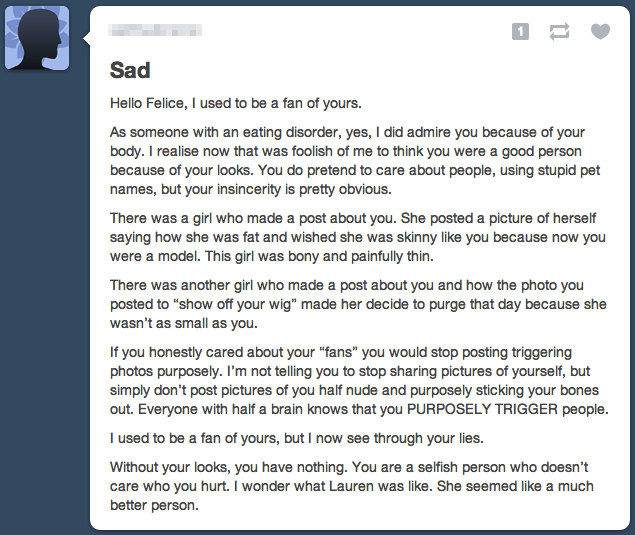Click the blurred username above the title
The width and height of the screenshot is (635, 535).
click(155, 30)
